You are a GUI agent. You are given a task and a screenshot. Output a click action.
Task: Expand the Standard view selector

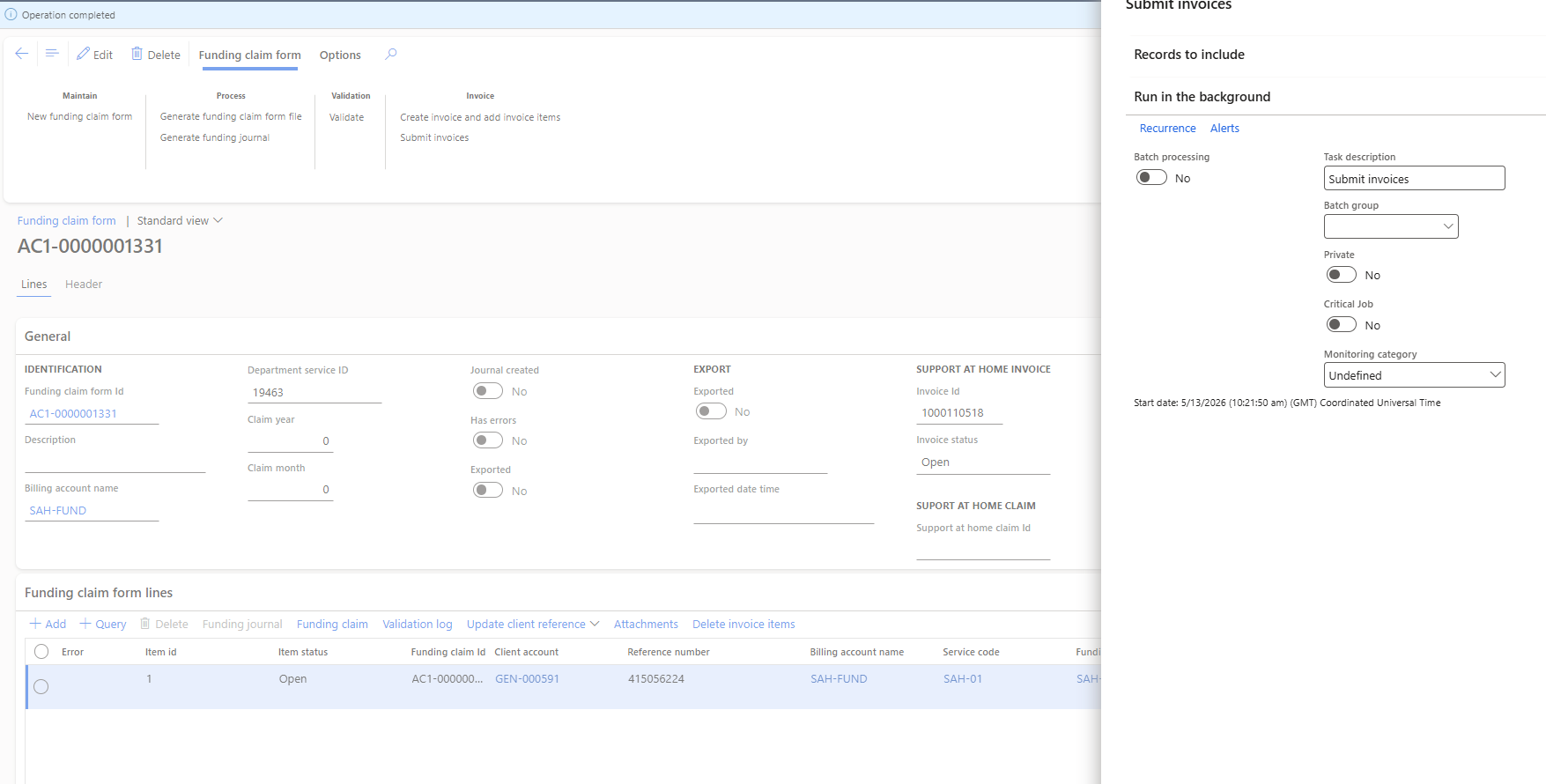pyautogui.click(x=180, y=220)
